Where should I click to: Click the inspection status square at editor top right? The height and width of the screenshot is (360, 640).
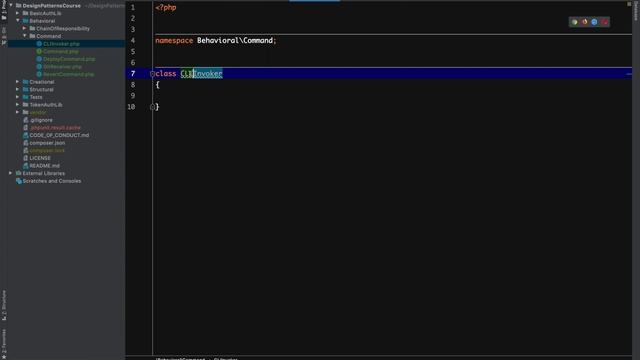pyautogui.click(x=629, y=4)
